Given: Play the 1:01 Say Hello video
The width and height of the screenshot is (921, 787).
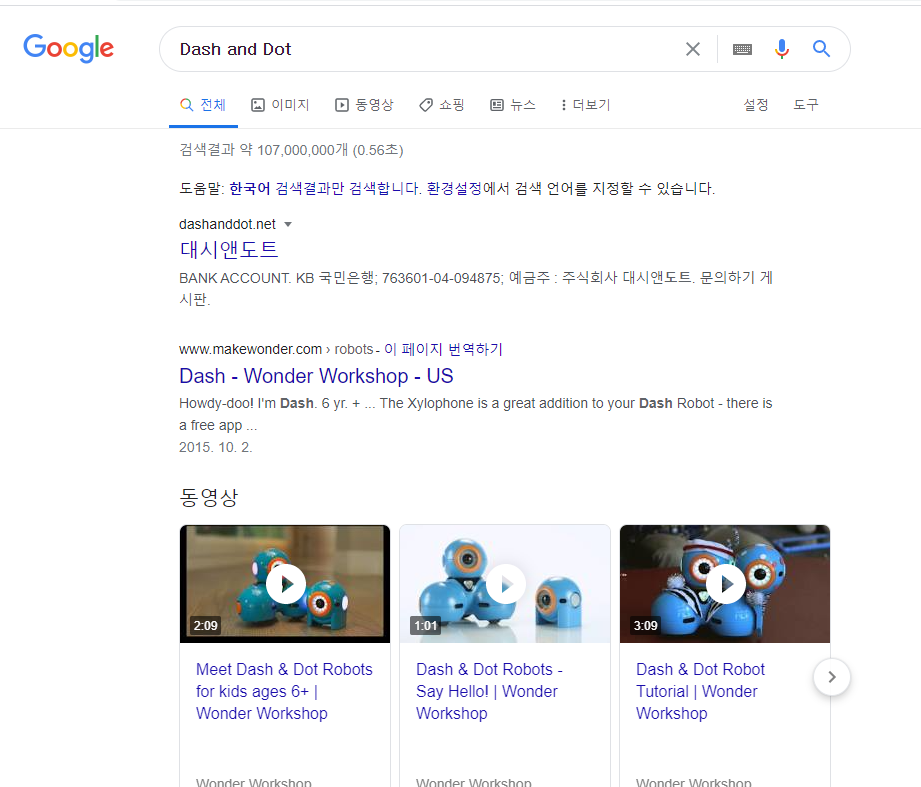Looking at the screenshot, I should click(505, 584).
